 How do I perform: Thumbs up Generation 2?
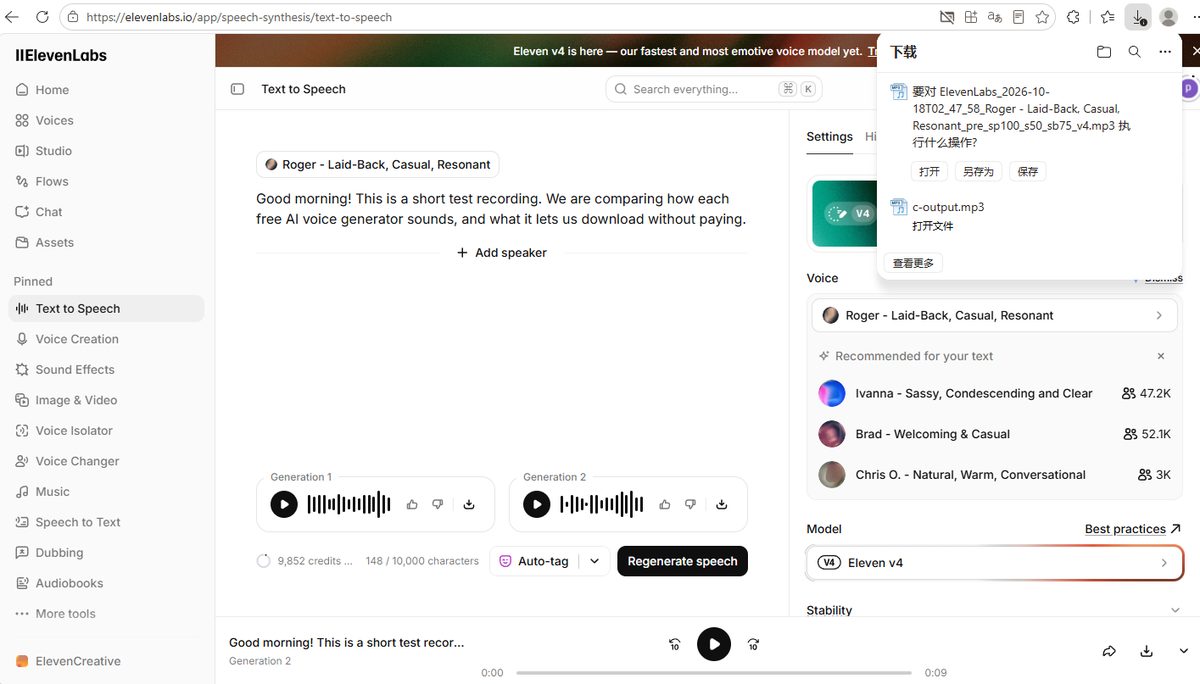tap(665, 505)
